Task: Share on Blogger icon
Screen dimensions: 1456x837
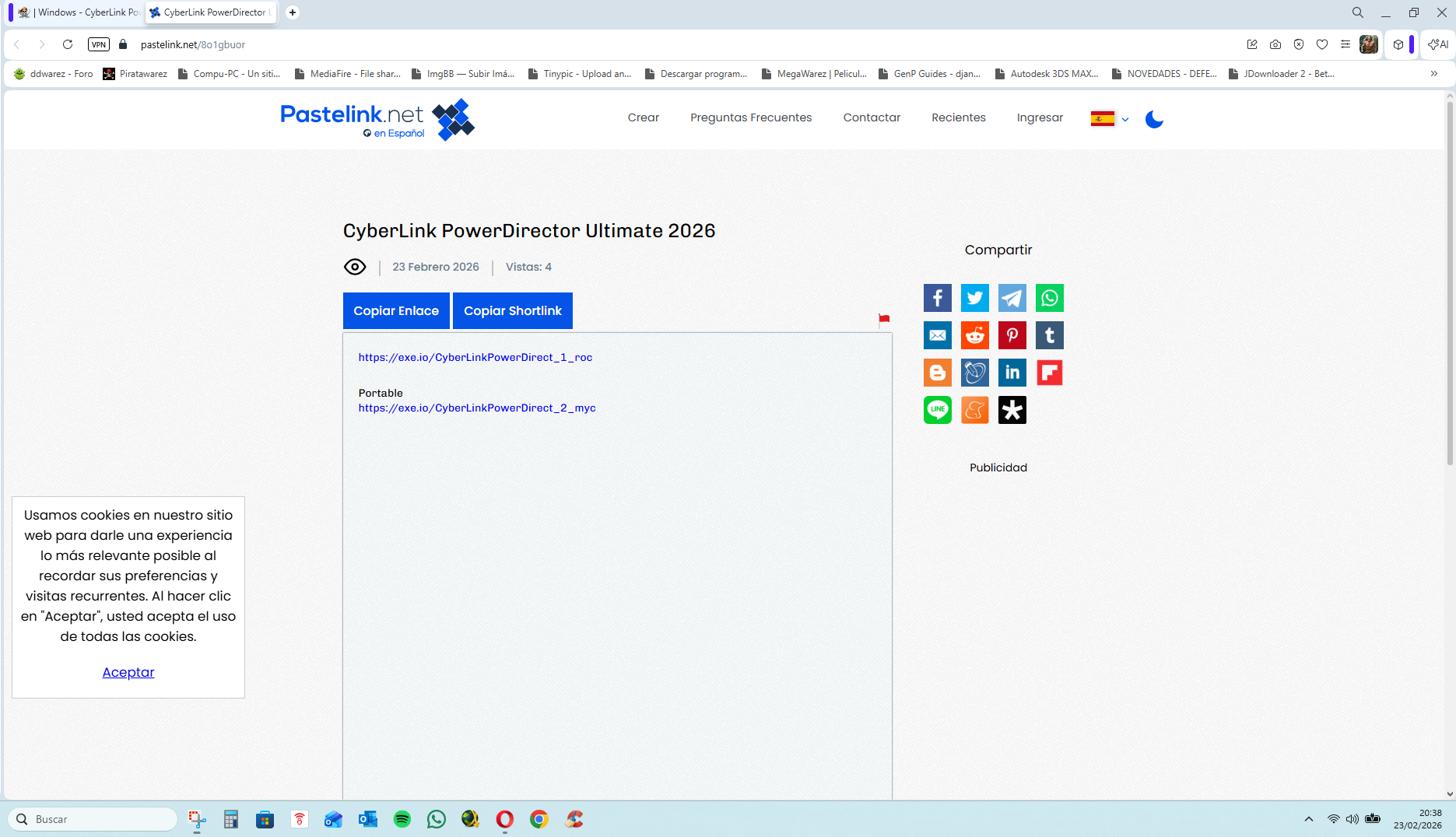Action: click(x=937, y=373)
